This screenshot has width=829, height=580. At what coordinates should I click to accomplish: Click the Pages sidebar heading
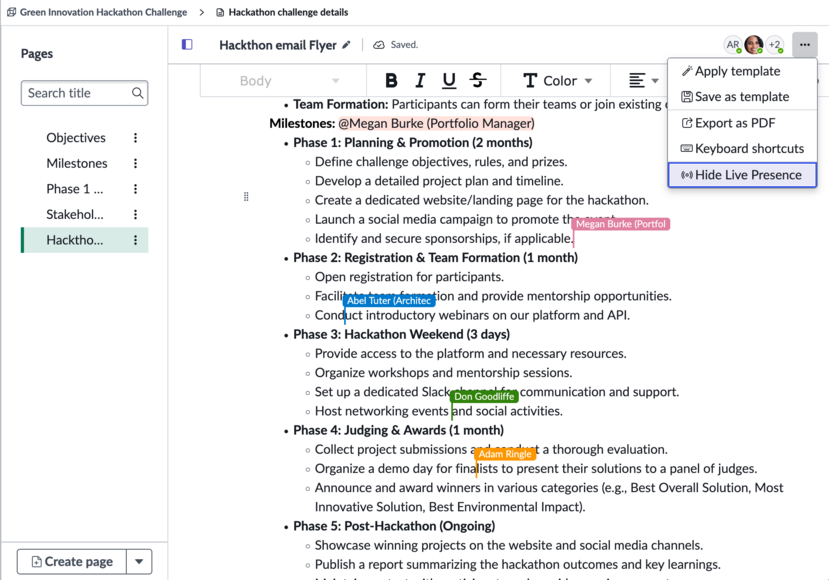36,54
